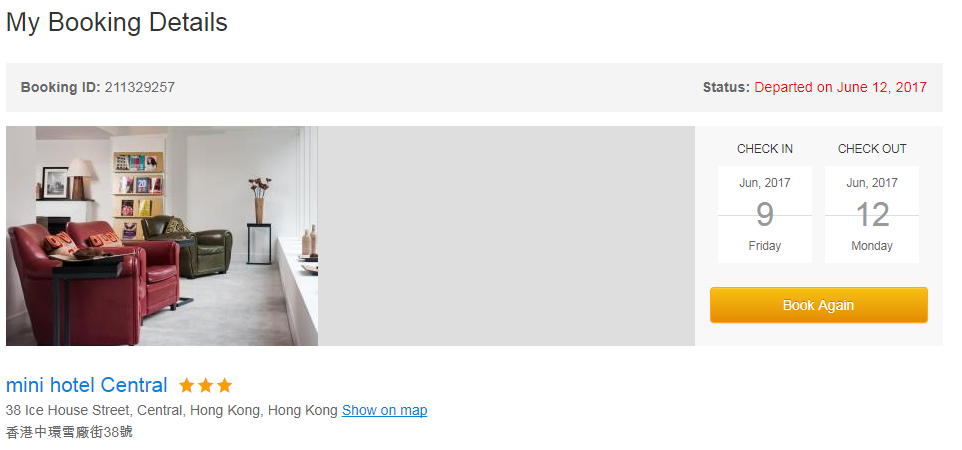Open the mini hotel Central title link
The image size is (962, 450).
coord(87,385)
